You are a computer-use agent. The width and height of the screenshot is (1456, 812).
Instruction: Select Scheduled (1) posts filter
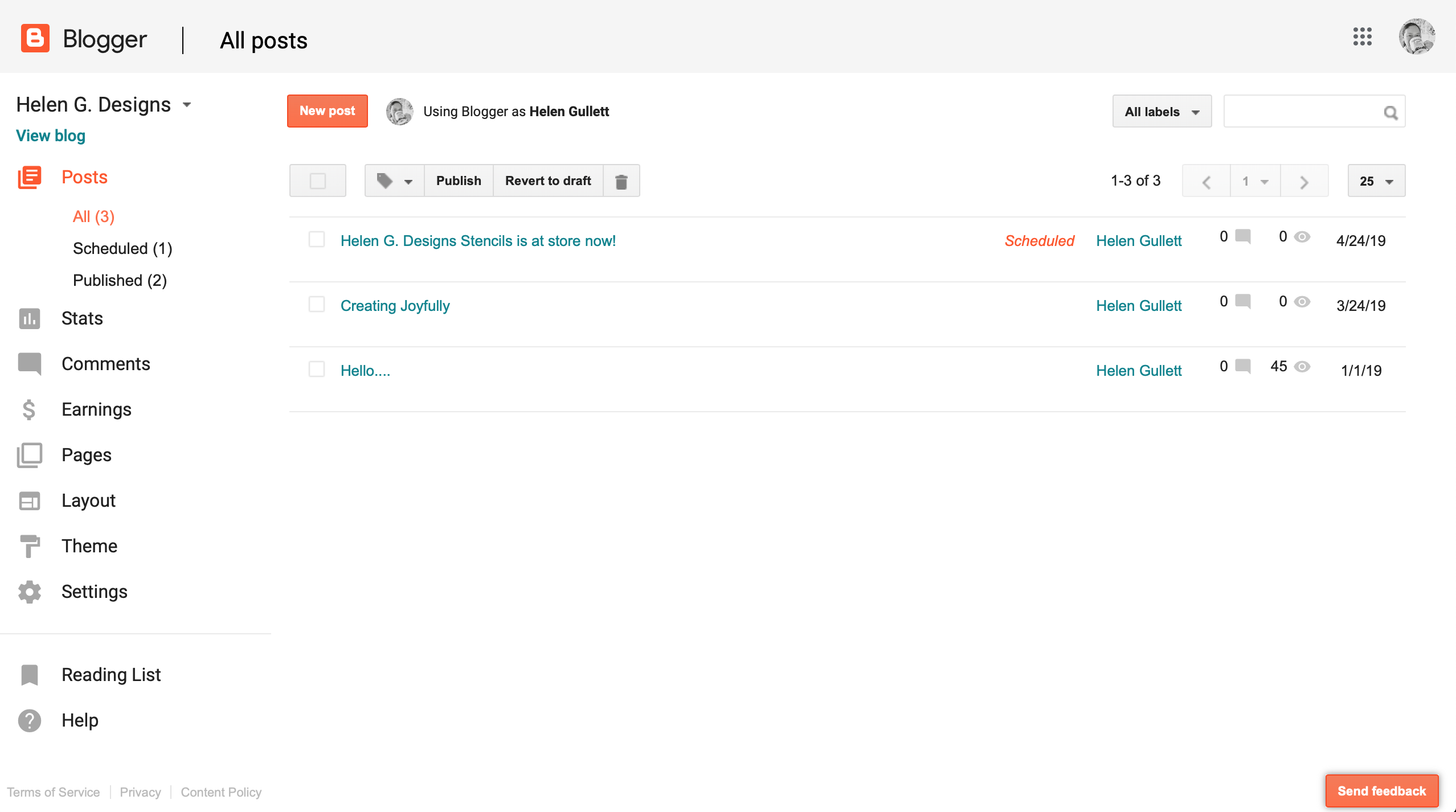[122, 248]
